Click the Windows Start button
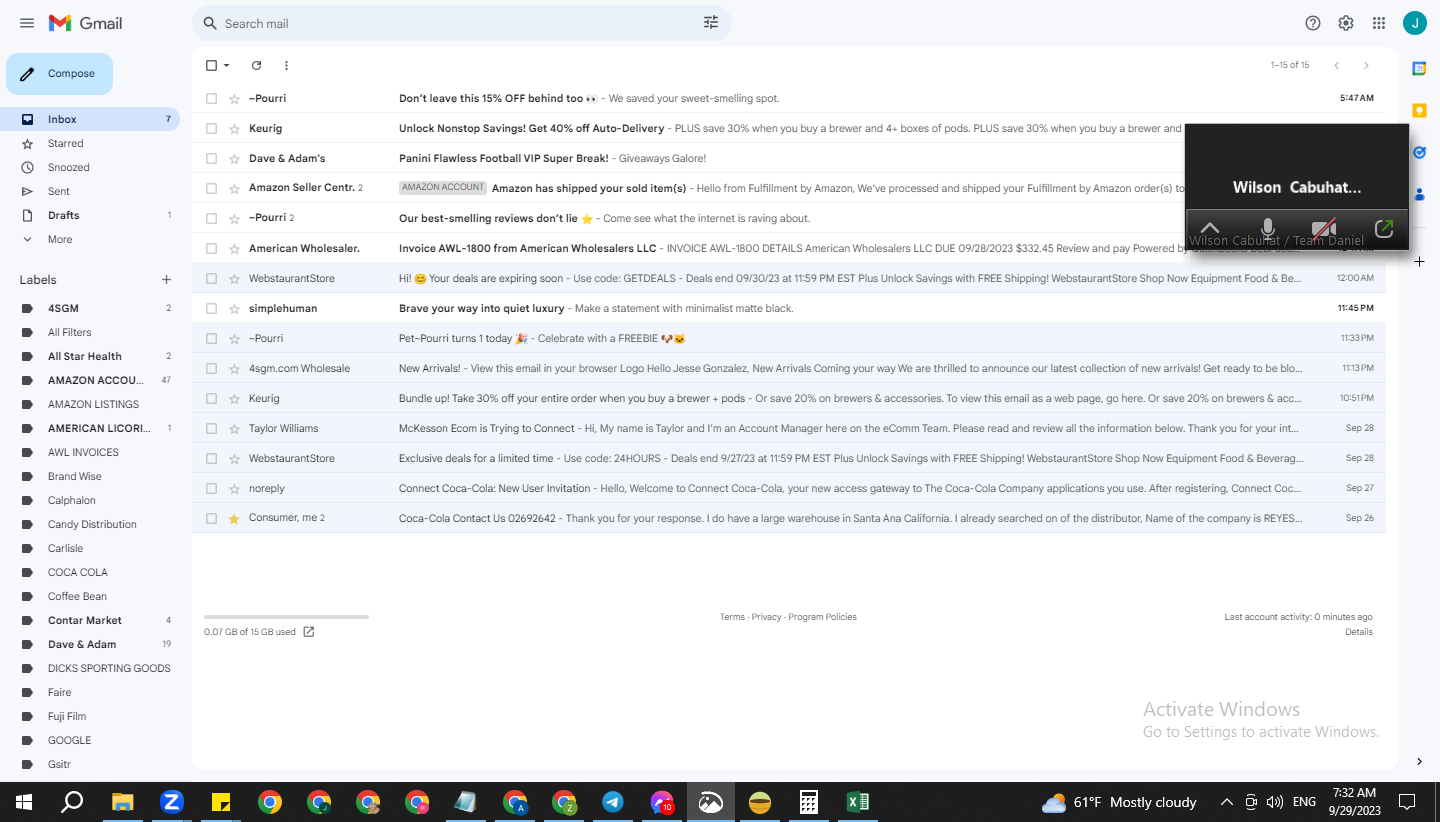Viewport: 1440px width, 822px height. pyautogui.click(x=24, y=802)
